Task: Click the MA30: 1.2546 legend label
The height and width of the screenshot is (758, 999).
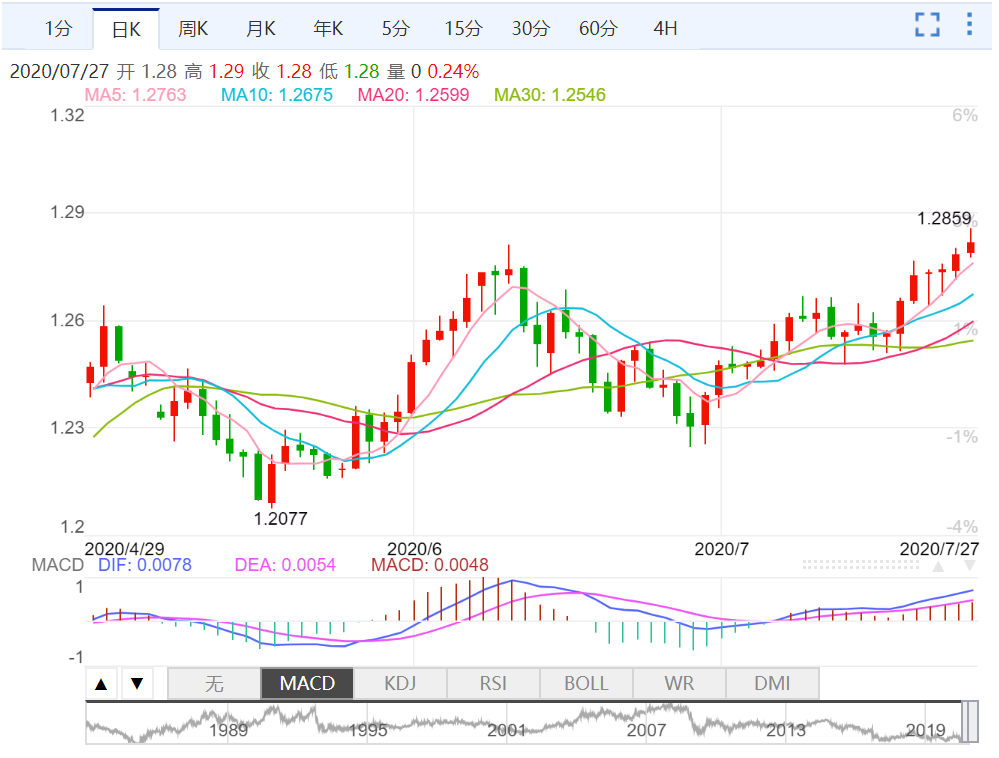Action: tap(550, 95)
